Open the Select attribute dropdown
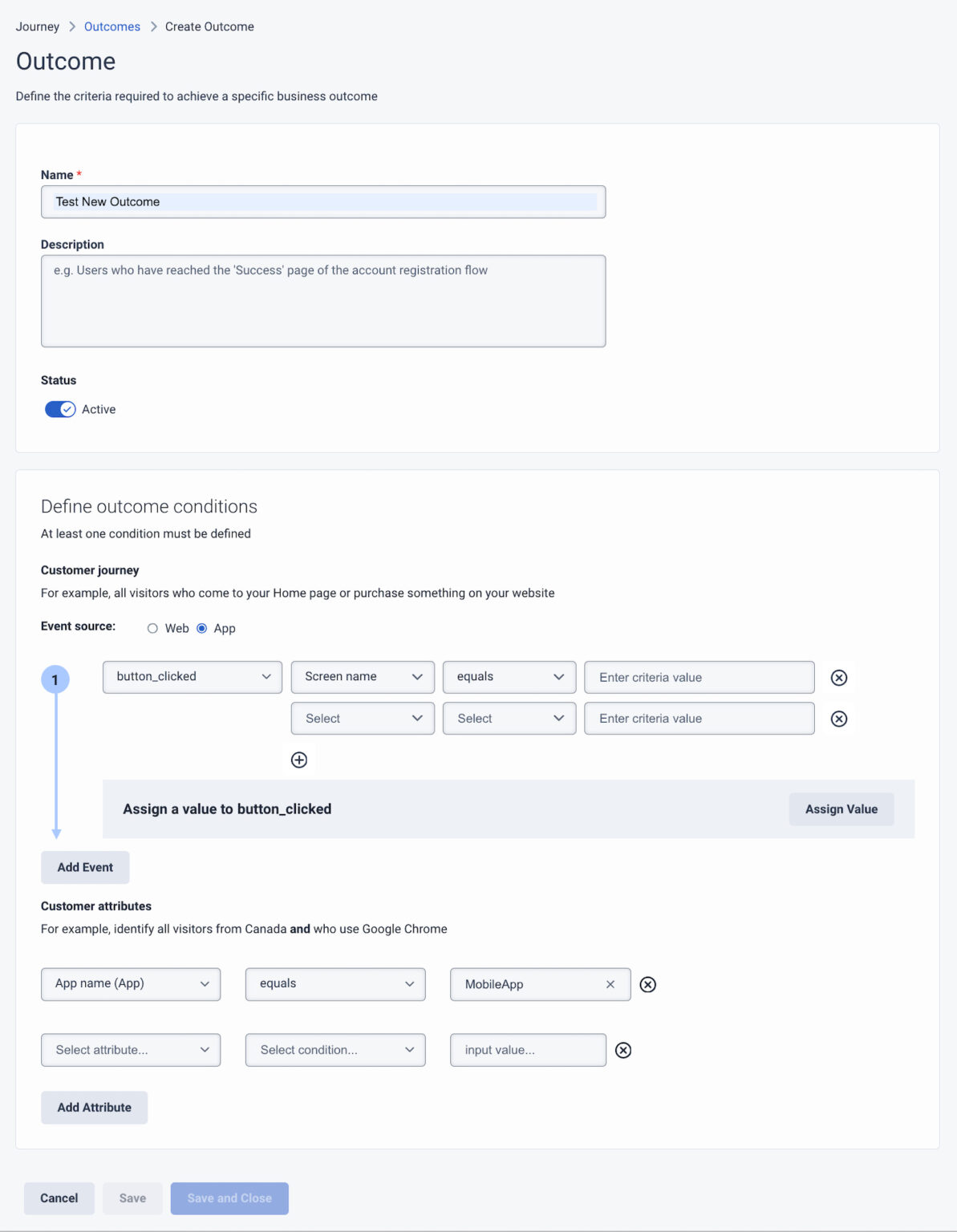 pos(130,1049)
